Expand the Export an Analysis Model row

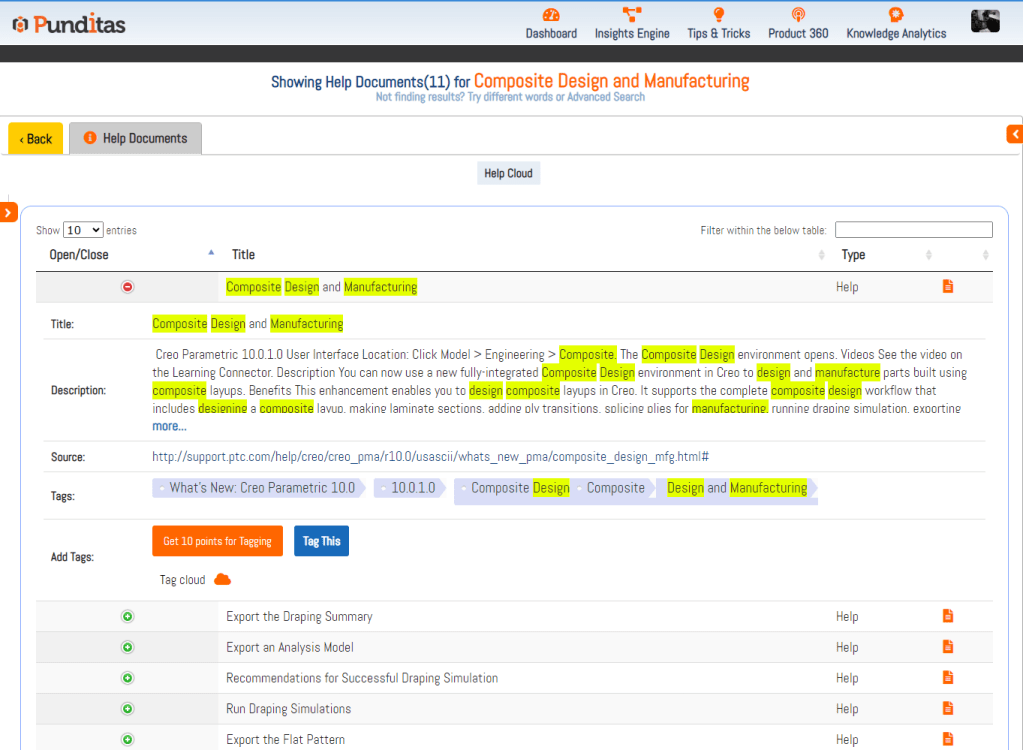[127, 647]
